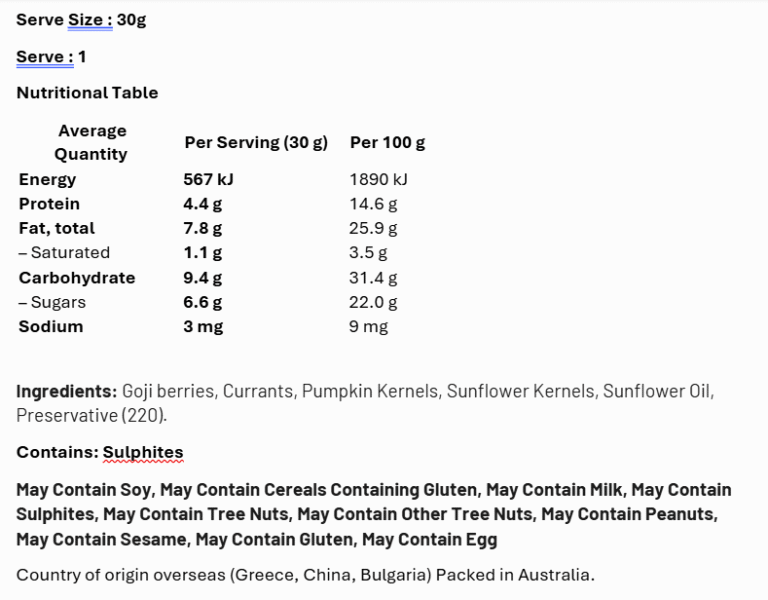Image resolution: width=768 pixels, height=600 pixels.
Task: Click the 'Serve Size : 30g' line
Action: coord(81,19)
